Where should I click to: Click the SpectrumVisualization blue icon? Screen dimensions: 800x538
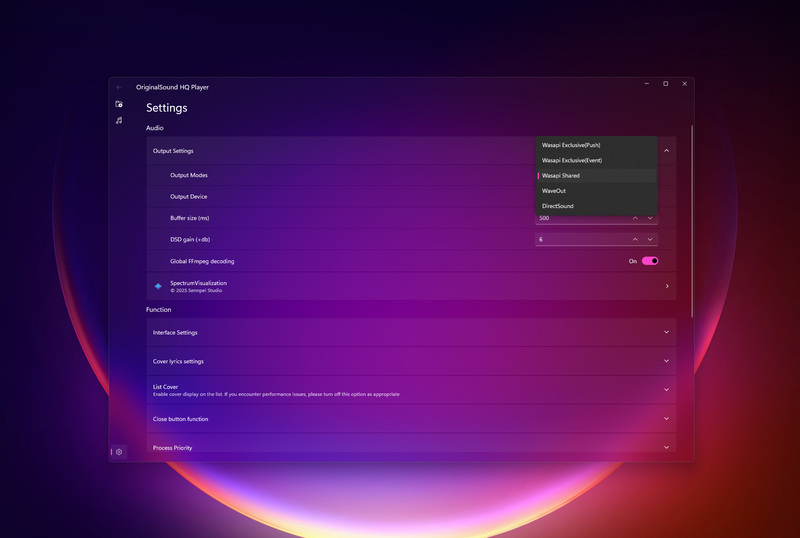click(x=158, y=286)
